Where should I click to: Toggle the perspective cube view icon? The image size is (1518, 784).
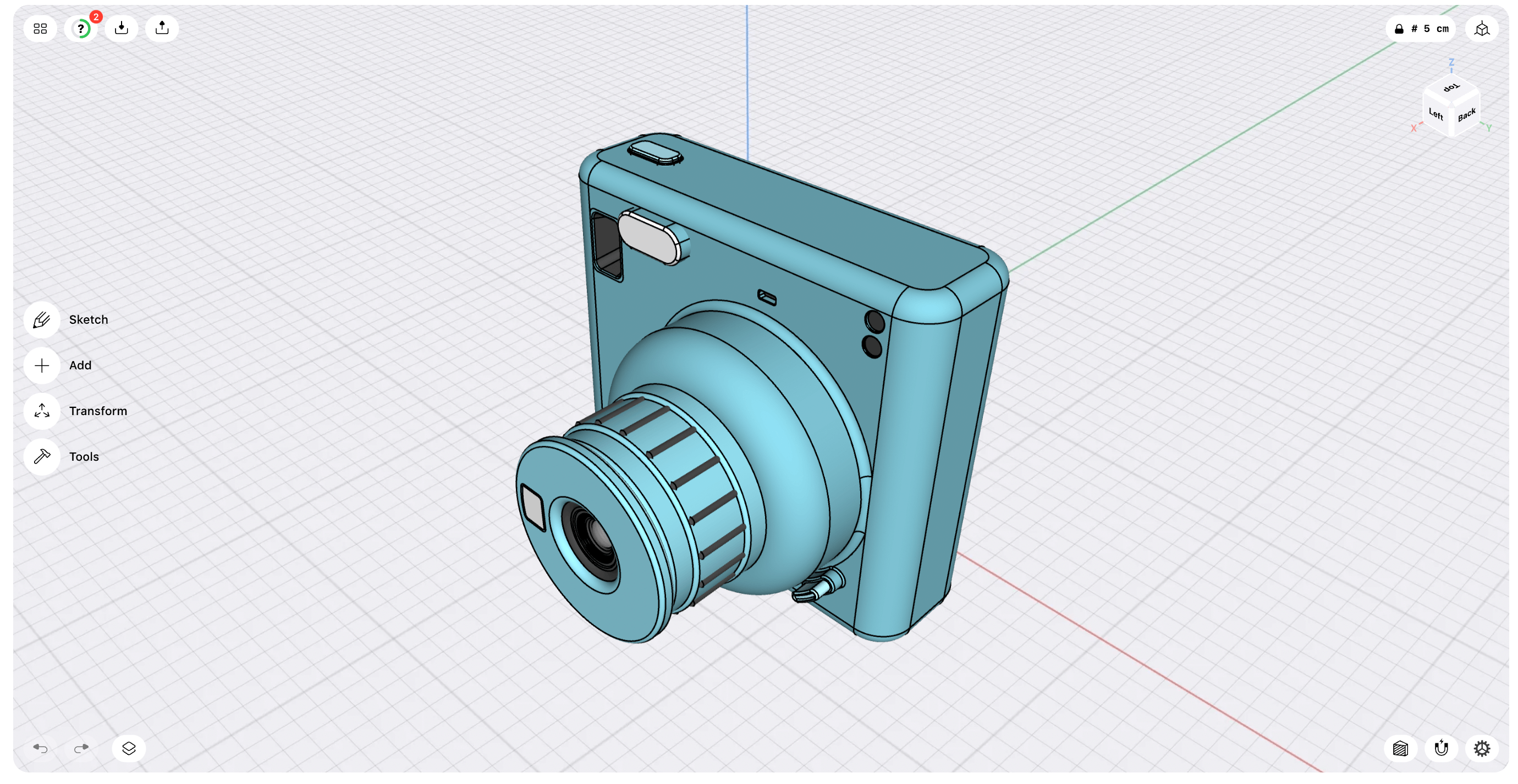coord(1482,28)
